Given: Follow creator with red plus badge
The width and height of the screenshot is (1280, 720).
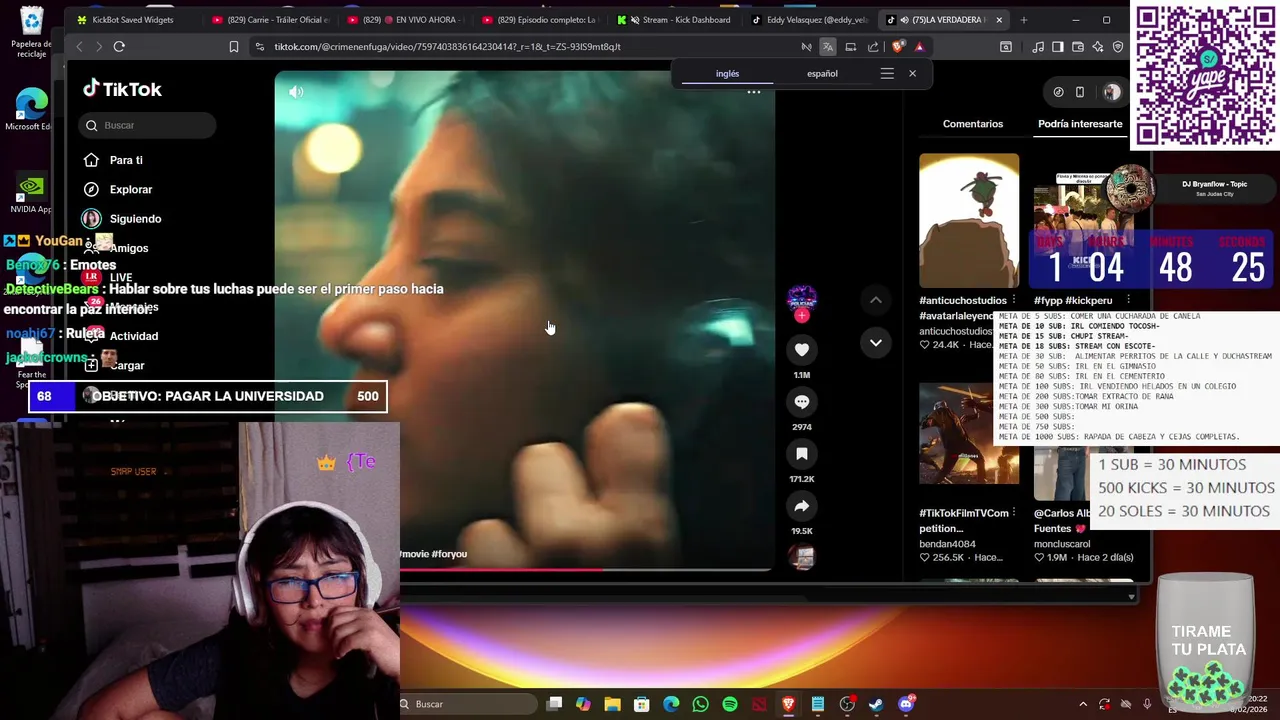Looking at the screenshot, I should click(801, 316).
